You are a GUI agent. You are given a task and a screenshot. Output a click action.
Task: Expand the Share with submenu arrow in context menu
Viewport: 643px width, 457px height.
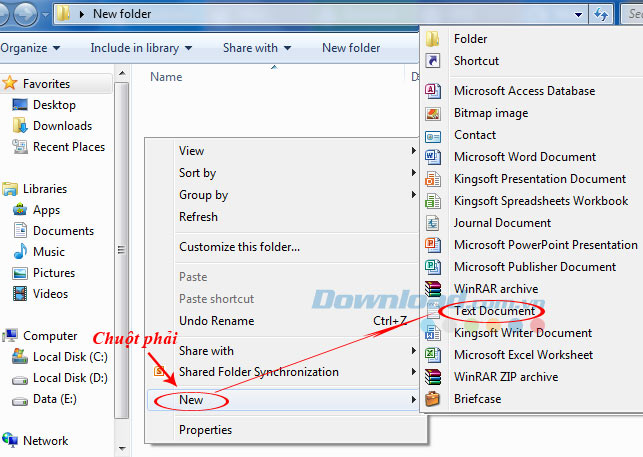coord(413,350)
